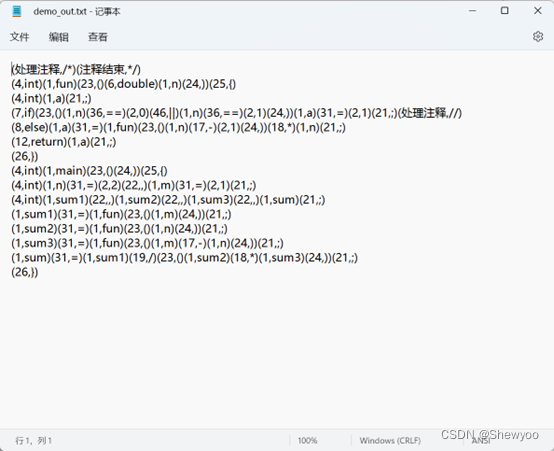The image size is (554, 451).
Task: Click the line starting with (处理注释,/*)
Action: (x=76, y=69)
